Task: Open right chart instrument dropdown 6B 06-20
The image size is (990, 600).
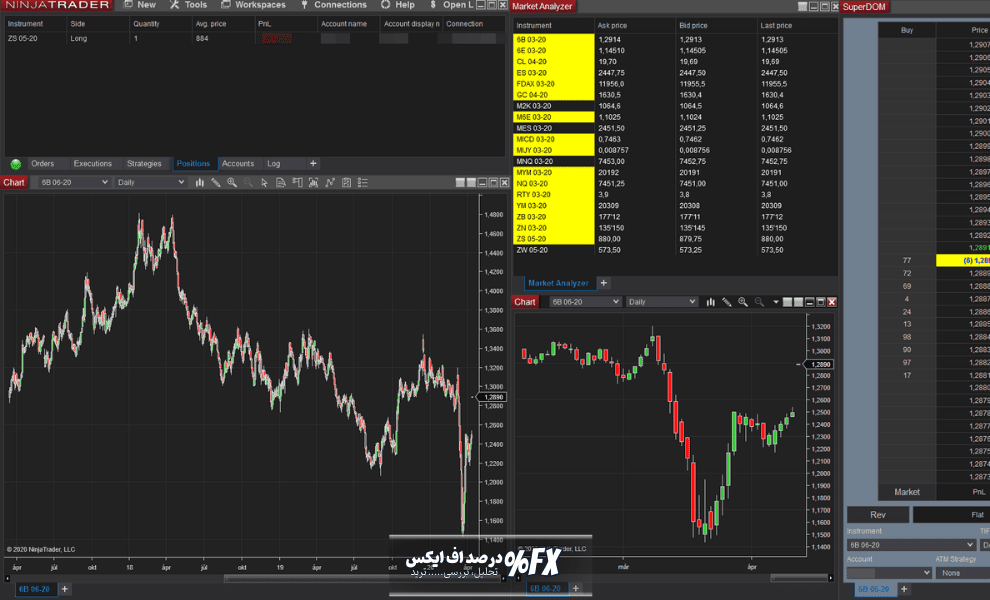Action: coord(585,302)
